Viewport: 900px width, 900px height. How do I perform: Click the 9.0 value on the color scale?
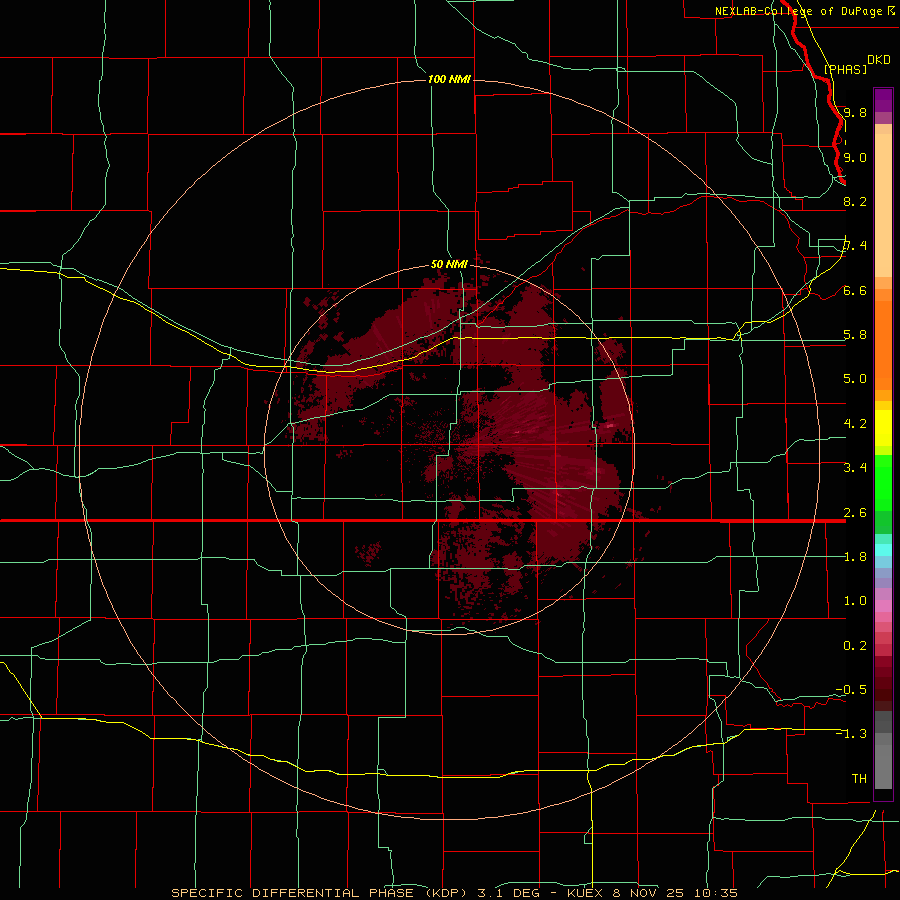pos(855,157)
